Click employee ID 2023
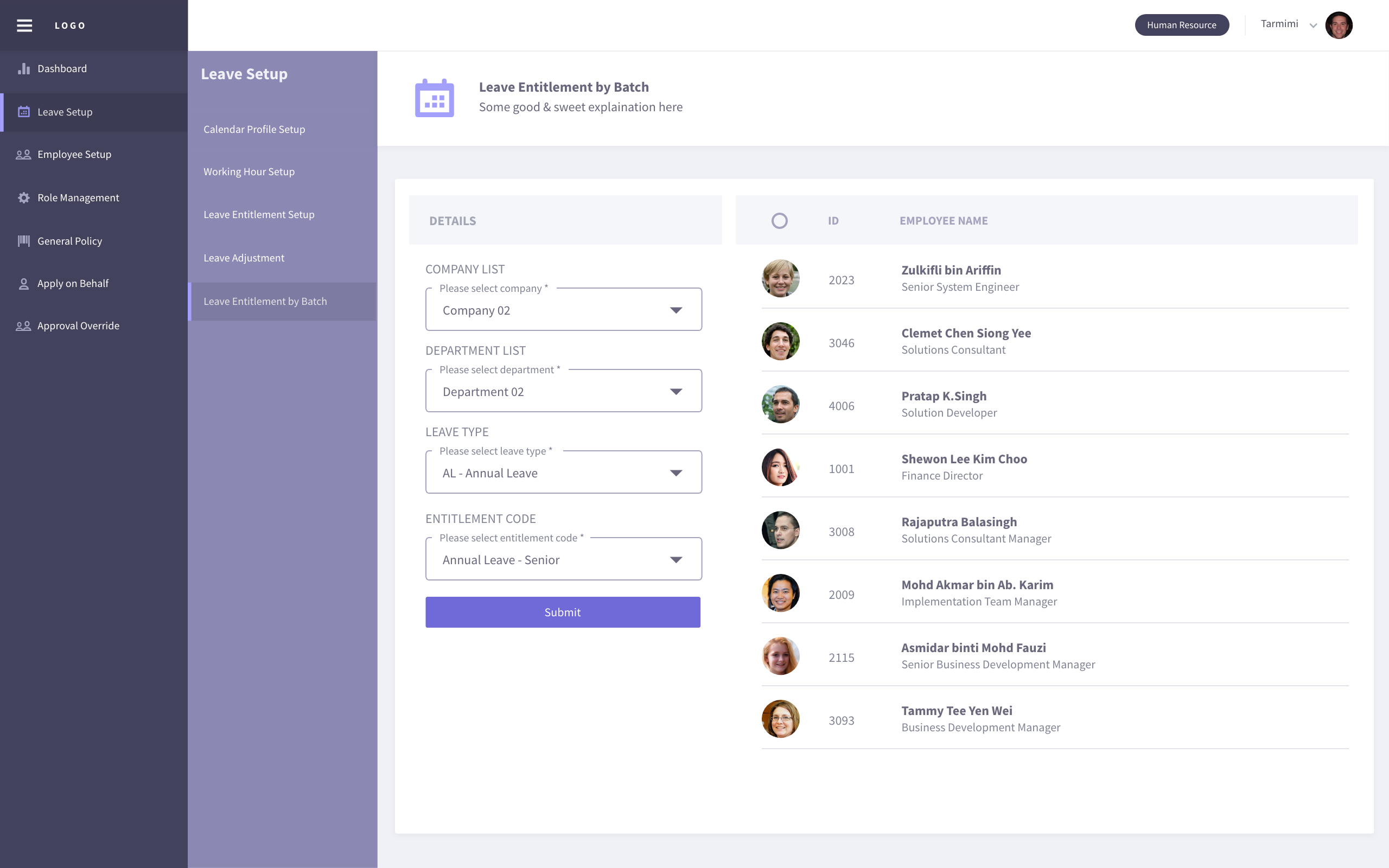This screenshot has width=1389, height=868. point(842,280)
